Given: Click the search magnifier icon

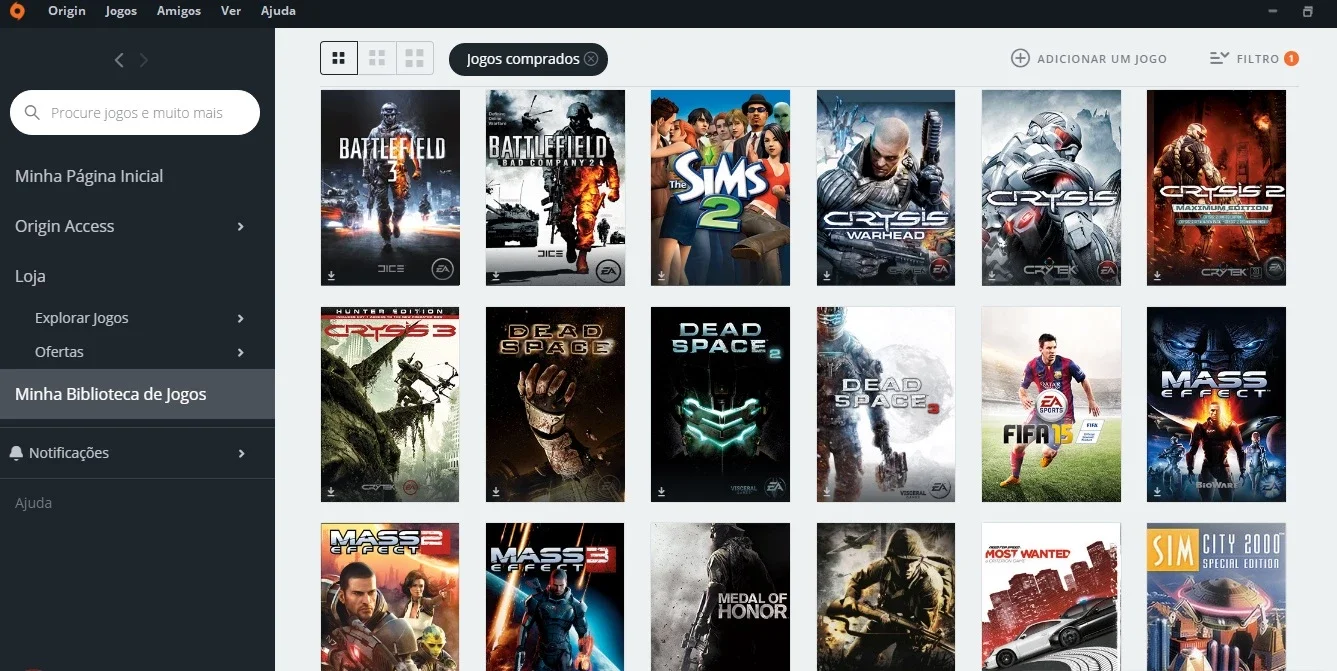Looking at the screenshot, I should point(32,113).
